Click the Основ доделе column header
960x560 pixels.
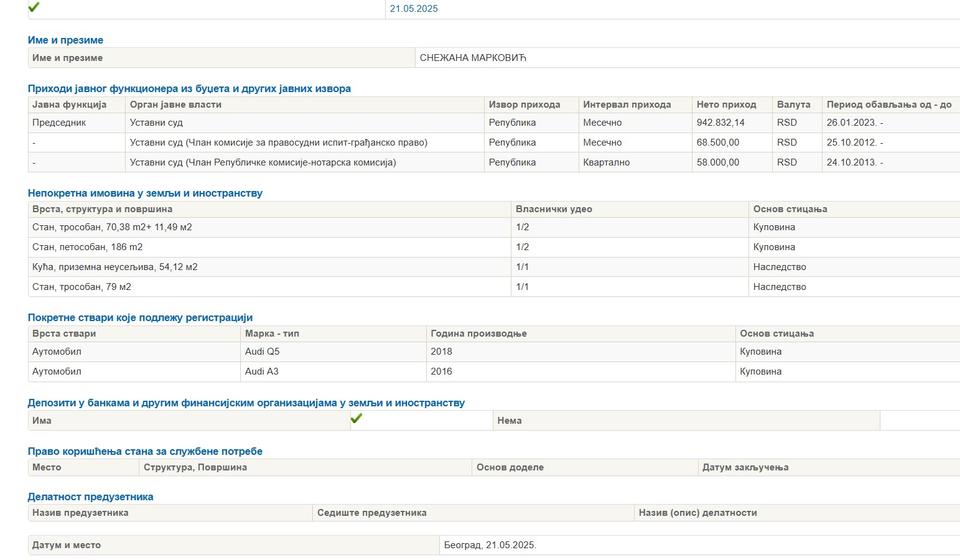click(x=510, y=467)
